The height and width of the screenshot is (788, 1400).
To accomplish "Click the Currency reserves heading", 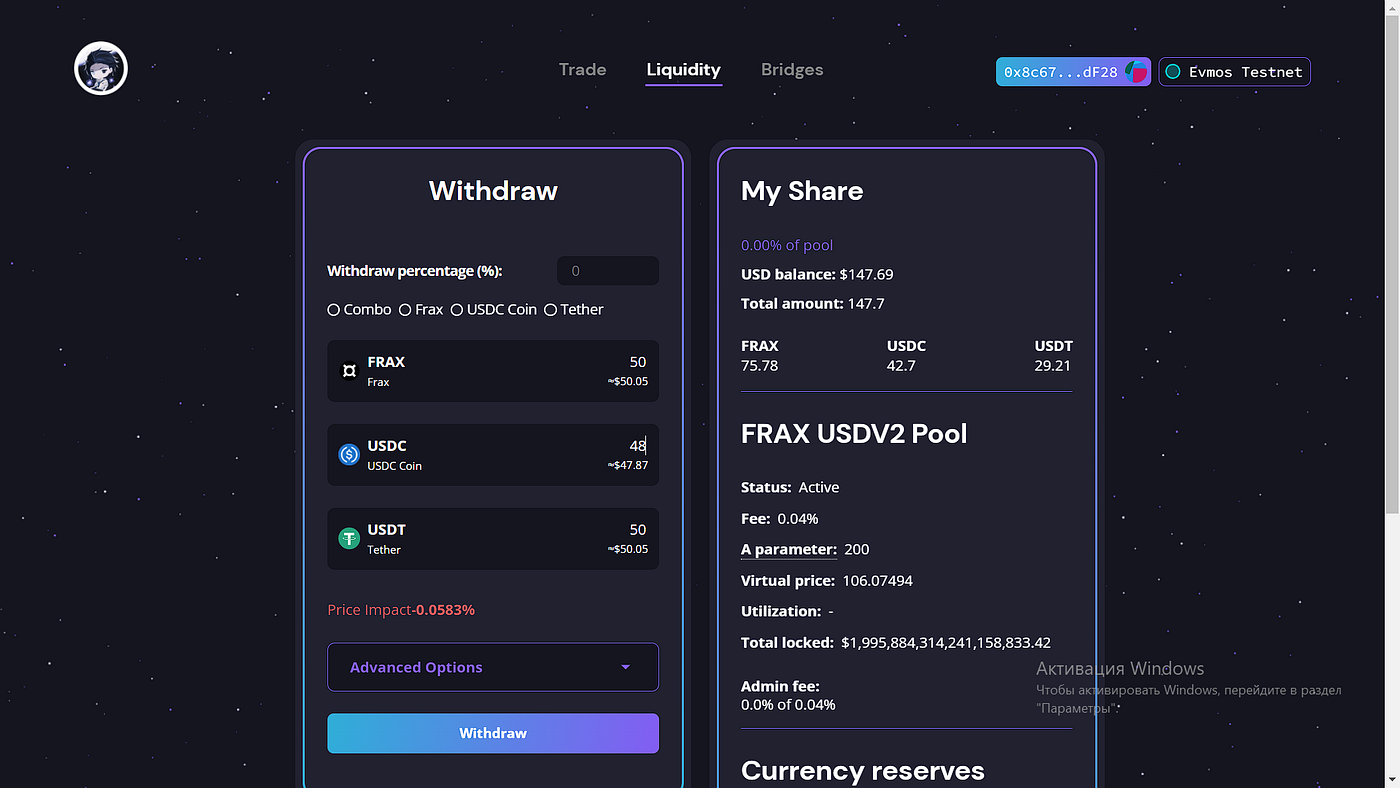I will 863,771.
